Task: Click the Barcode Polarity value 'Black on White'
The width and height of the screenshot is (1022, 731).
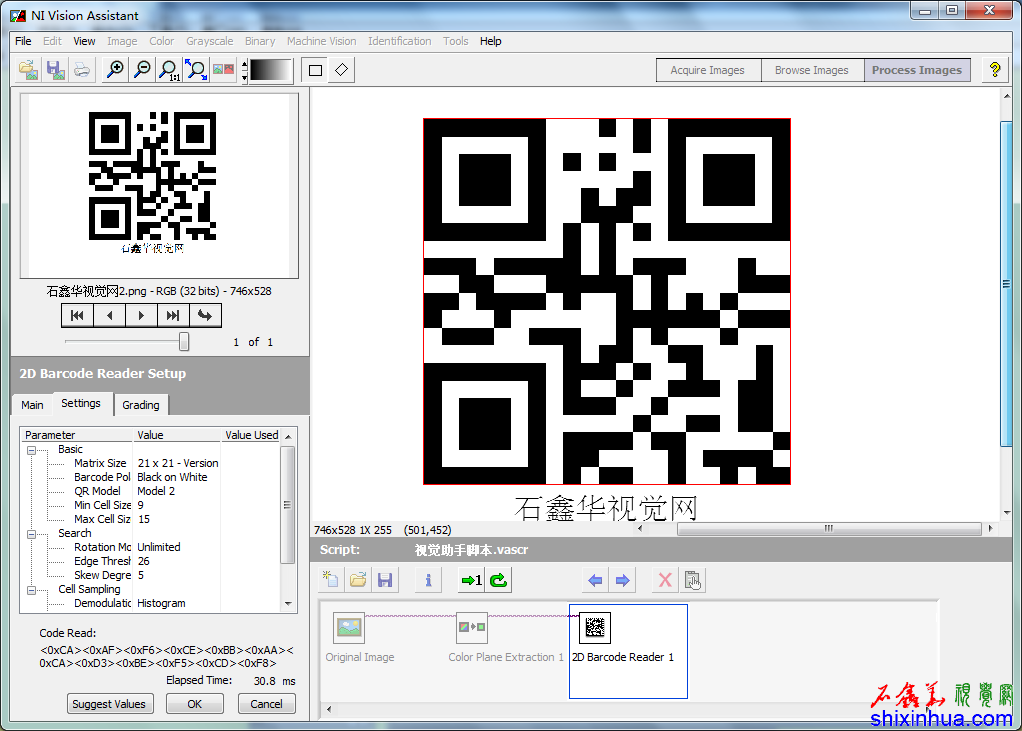Action: (x=172, y=477)
